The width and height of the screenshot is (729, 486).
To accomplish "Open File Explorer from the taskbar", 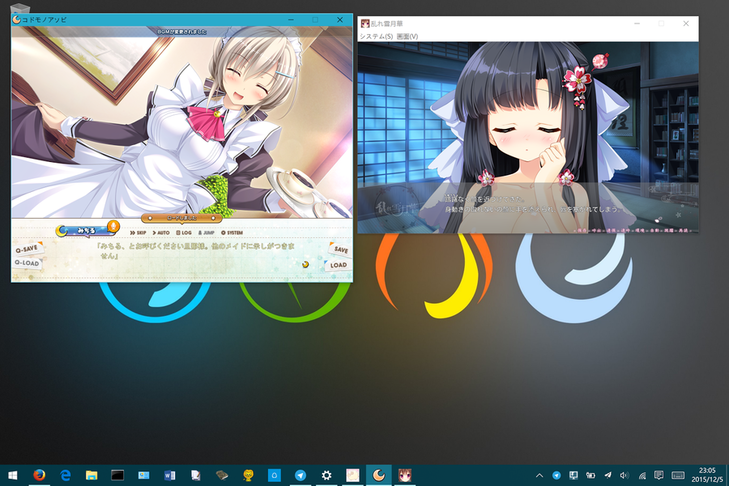I will click(91, 475).
